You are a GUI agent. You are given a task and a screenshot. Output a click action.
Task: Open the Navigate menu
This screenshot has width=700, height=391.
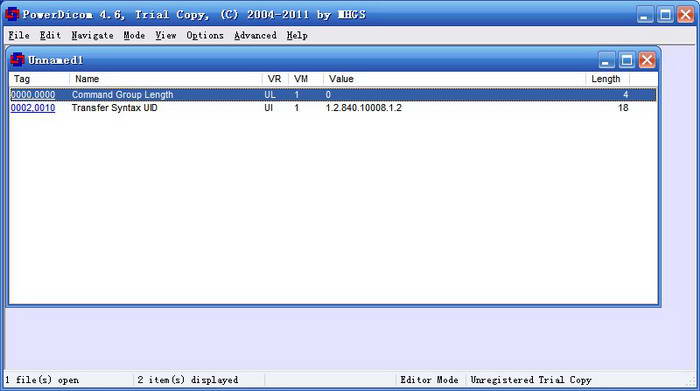92,35
